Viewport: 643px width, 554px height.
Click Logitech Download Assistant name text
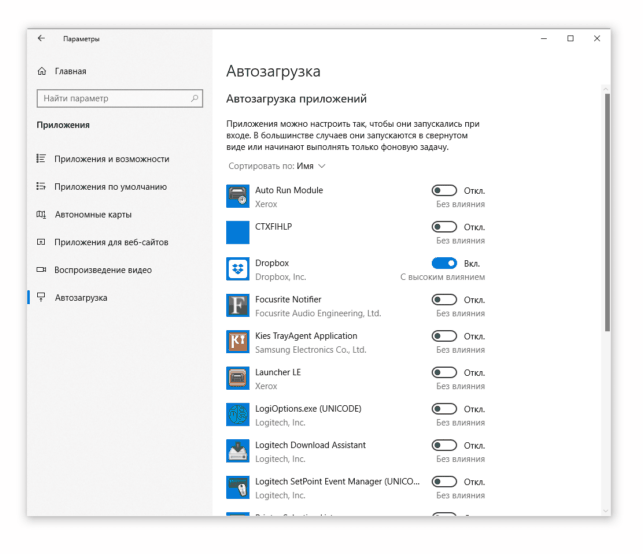pyautogui.click(x=310, y=445)
